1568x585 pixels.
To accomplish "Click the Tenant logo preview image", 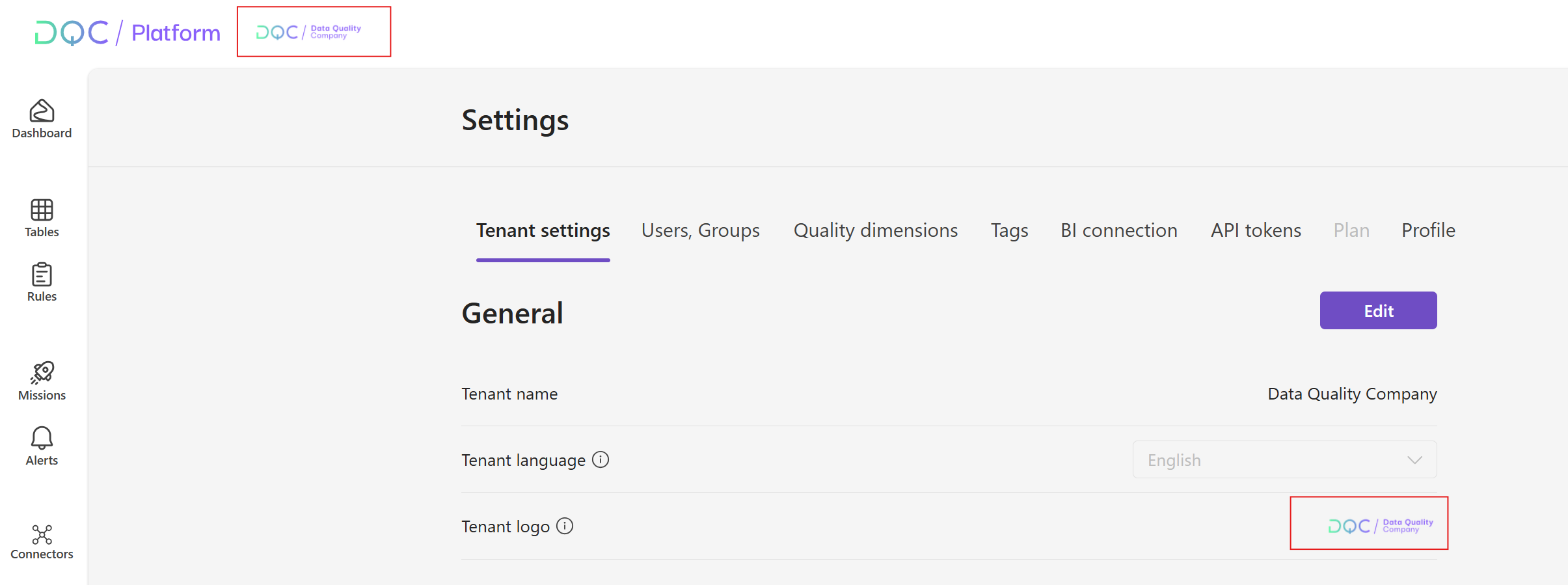I will (x=1380, y=526).
